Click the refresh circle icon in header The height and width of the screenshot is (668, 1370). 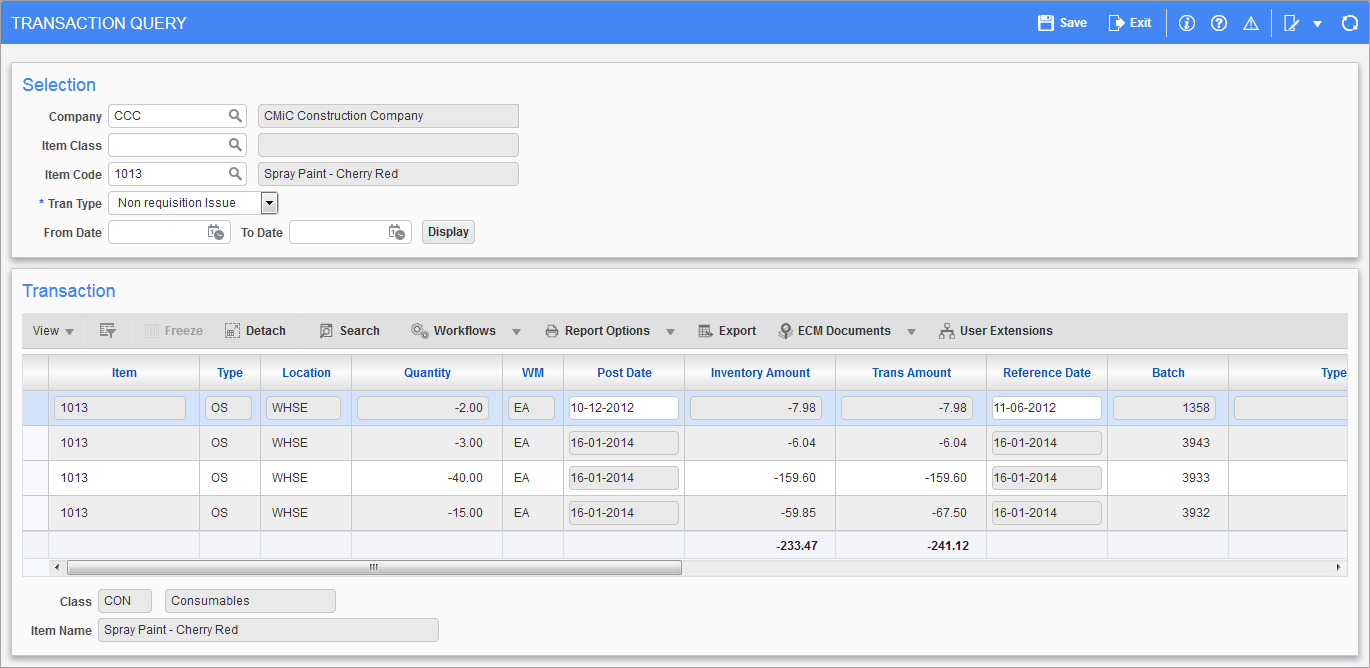pyautogui.click(x=1349, y=23)
